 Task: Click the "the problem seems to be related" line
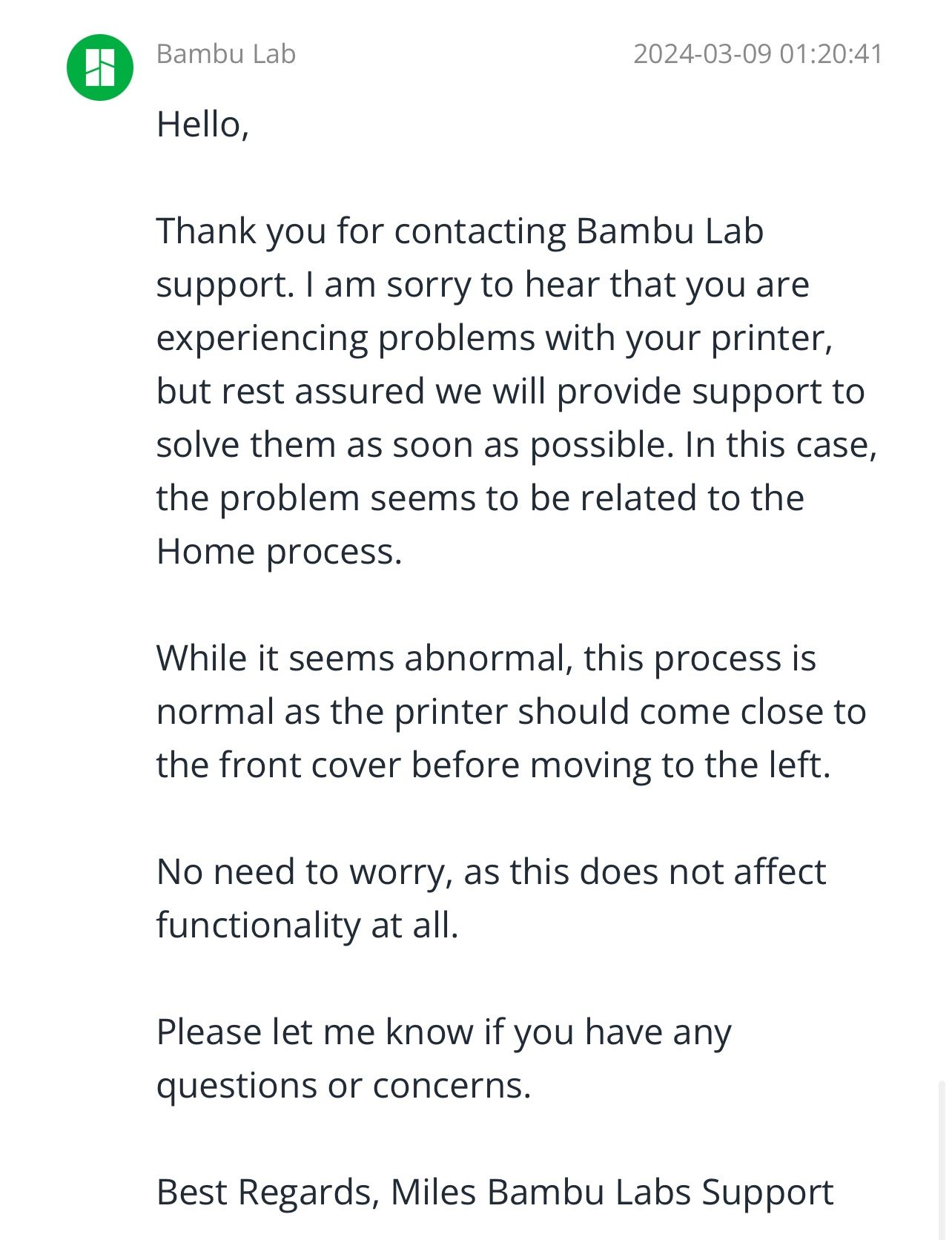coord(480,498)
